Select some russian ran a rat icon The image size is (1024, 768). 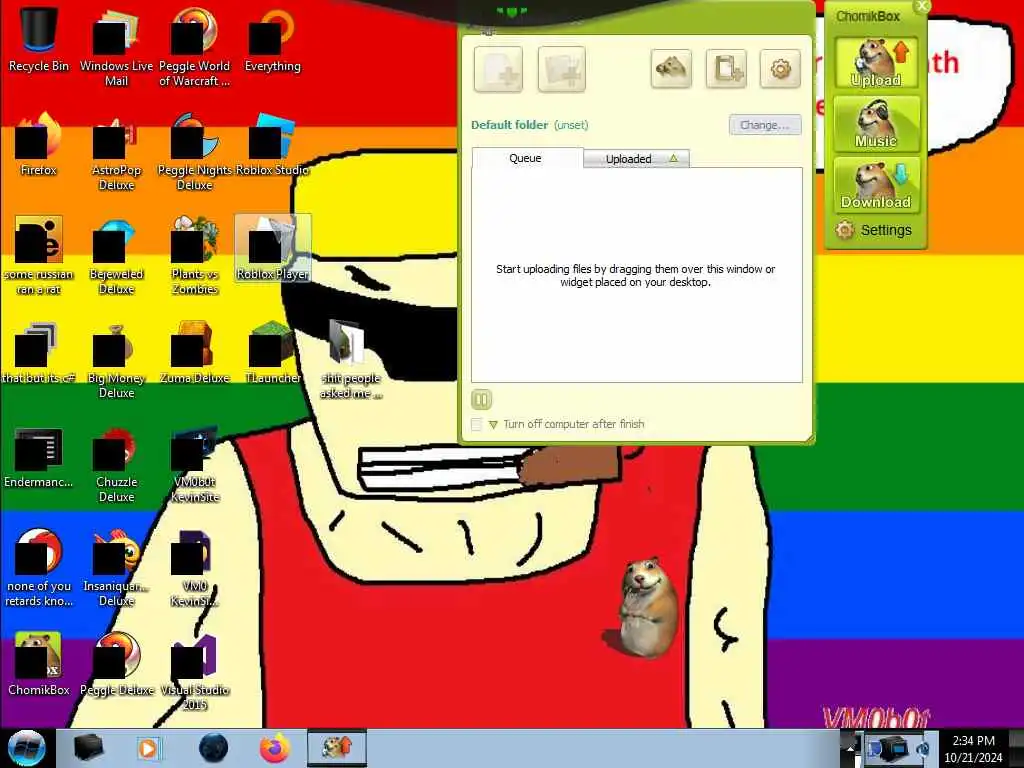(39, 255)
